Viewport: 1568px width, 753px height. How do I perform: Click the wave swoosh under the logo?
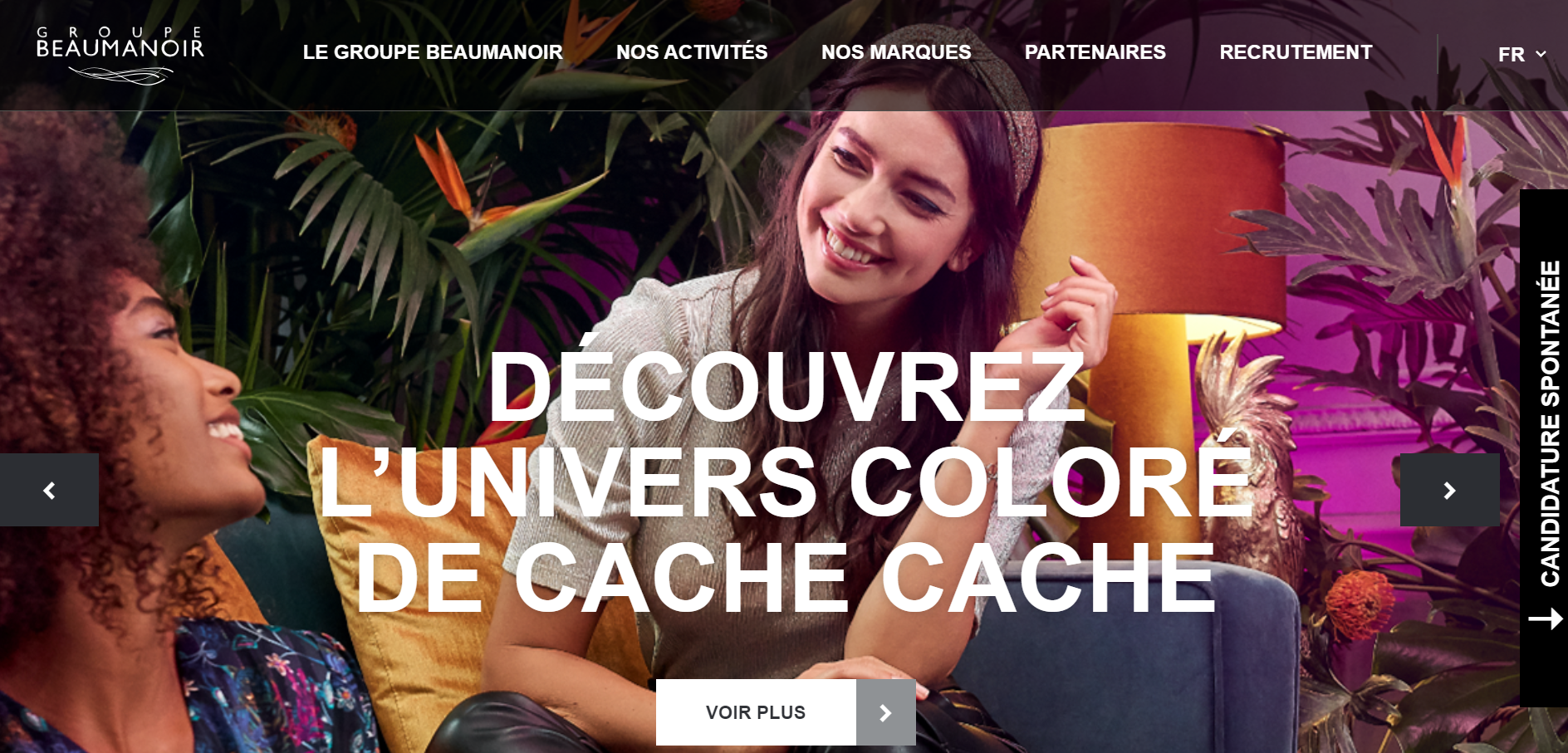click(121, 76)
